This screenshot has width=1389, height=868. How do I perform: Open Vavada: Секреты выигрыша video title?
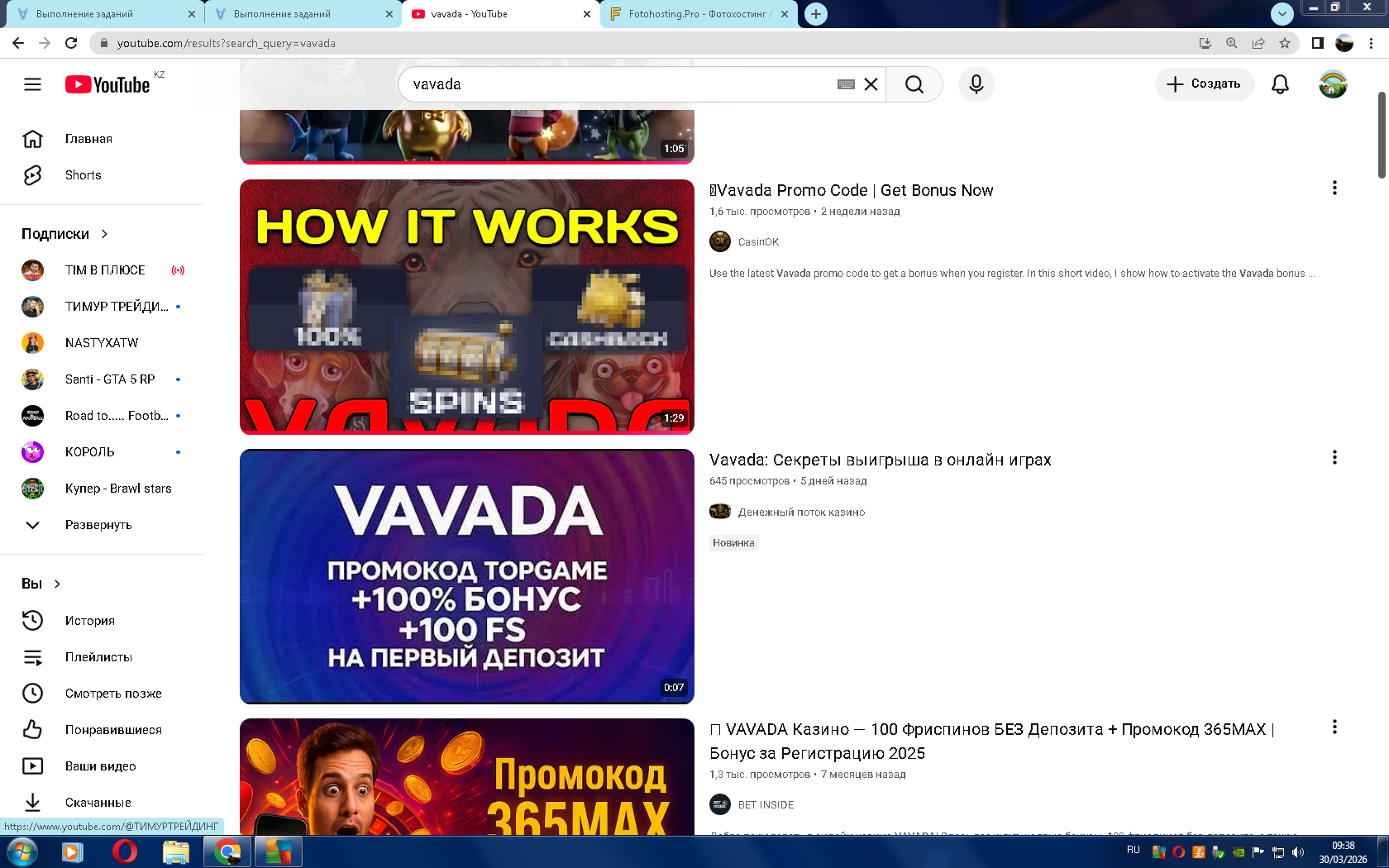tap(881, 460)
